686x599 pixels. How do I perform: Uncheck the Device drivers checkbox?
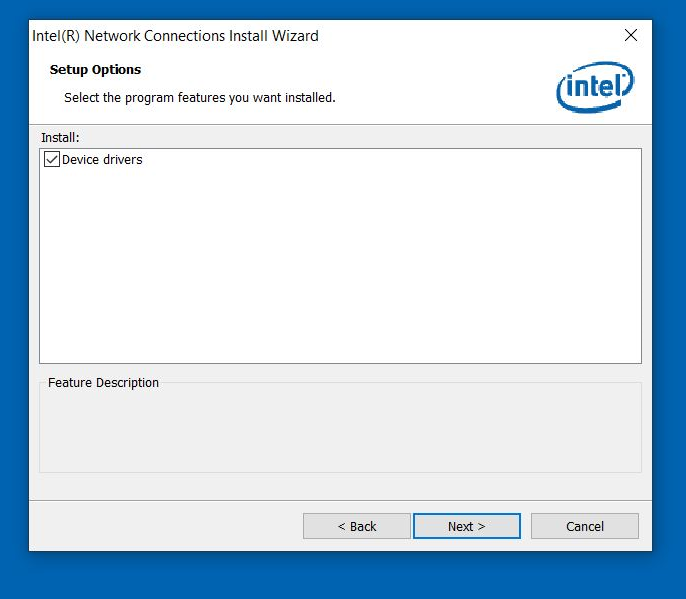pyautogui.click(x=52, y=160)
